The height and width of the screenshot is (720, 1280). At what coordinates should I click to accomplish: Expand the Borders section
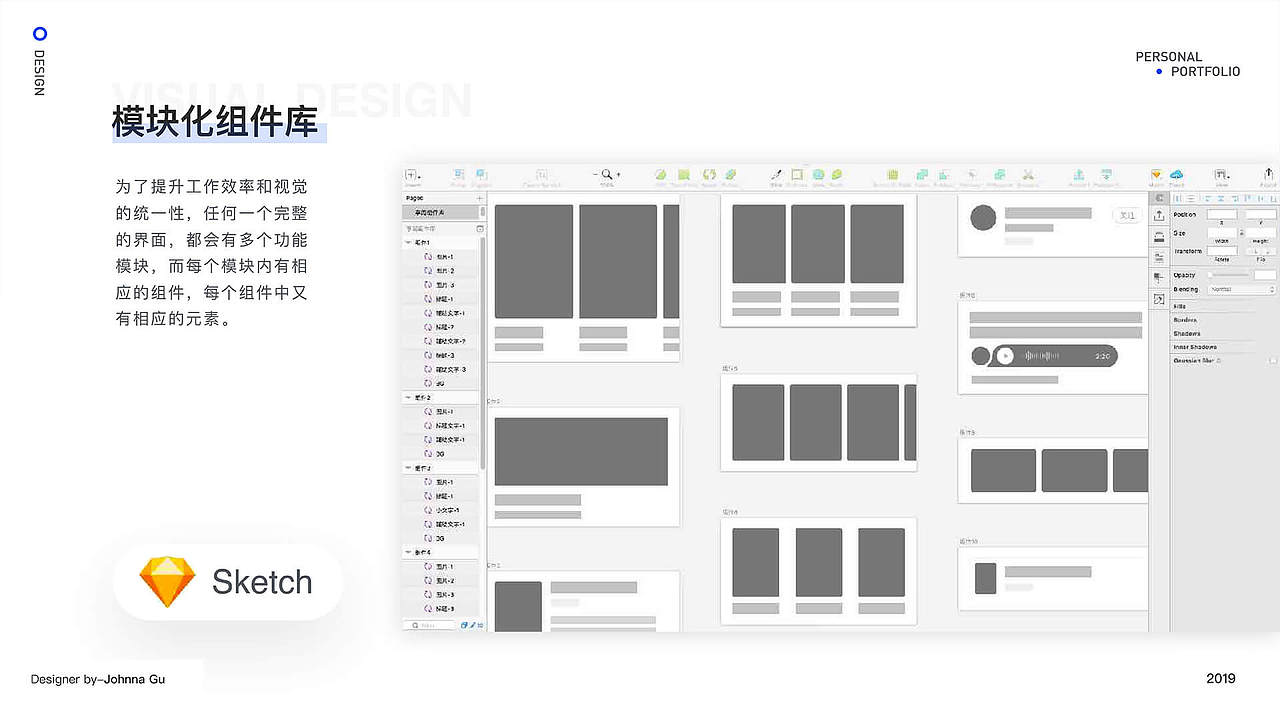(x=1185, y=320)
